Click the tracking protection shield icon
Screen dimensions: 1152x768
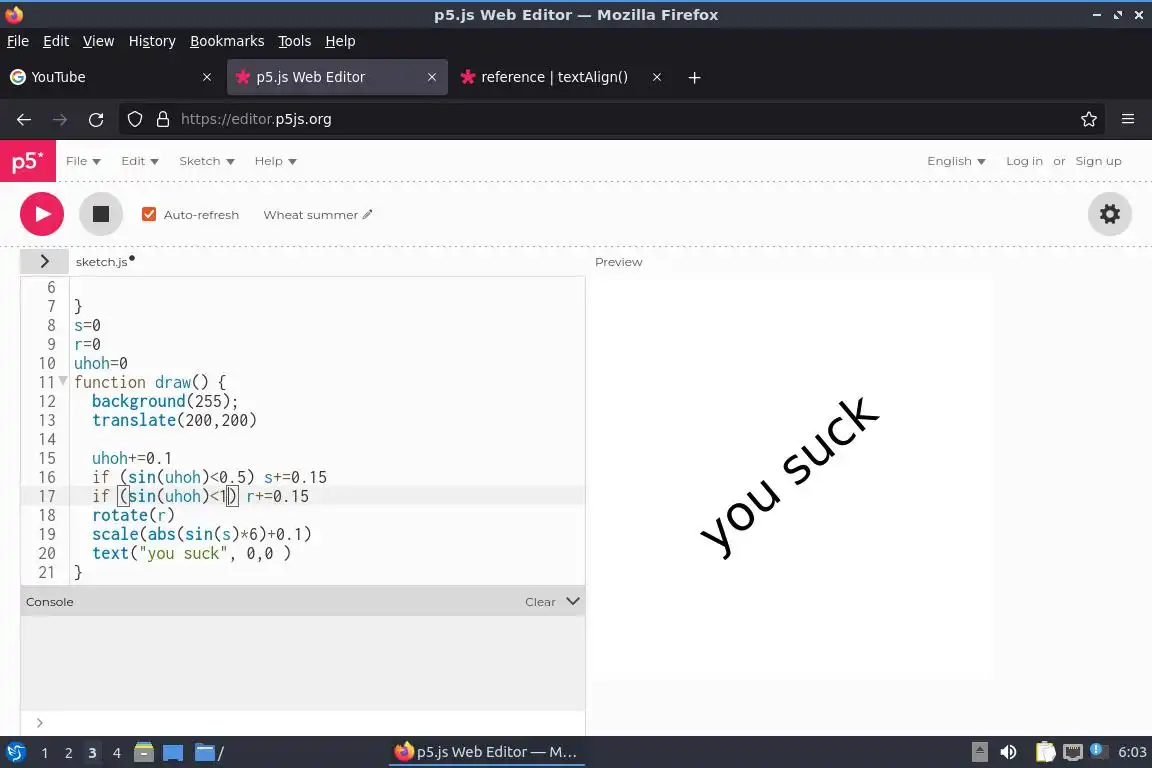135,119
